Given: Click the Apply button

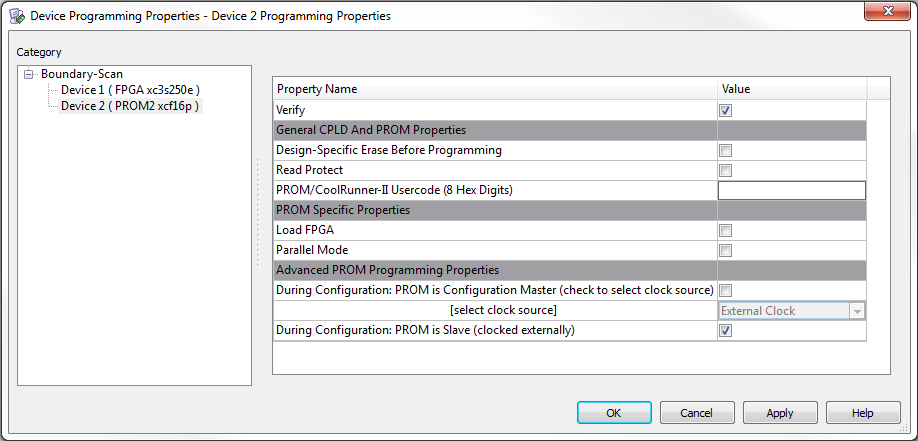Looking at the screenshot, I should point(779,413).
